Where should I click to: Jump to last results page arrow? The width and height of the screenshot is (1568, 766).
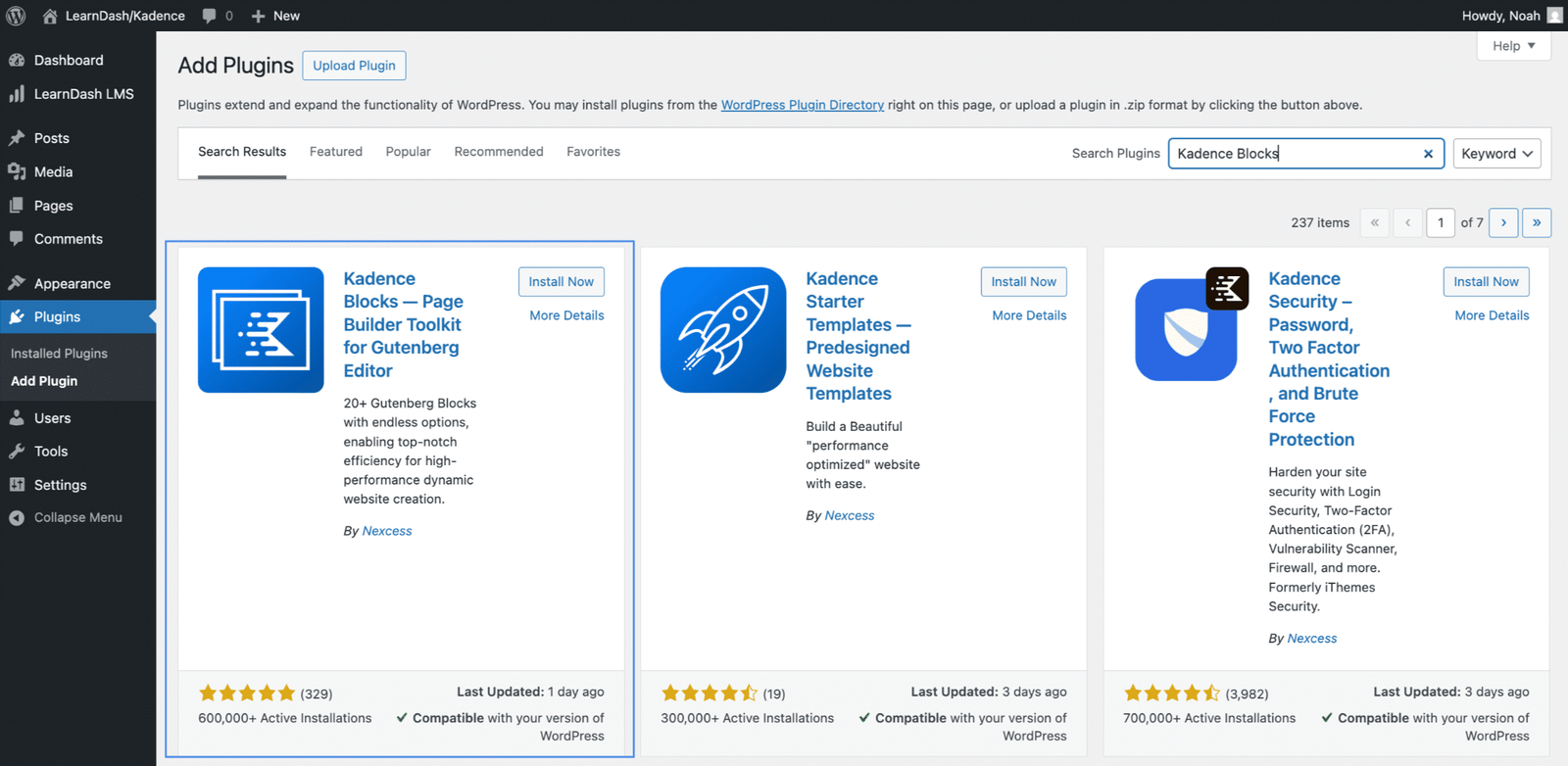1537,222
